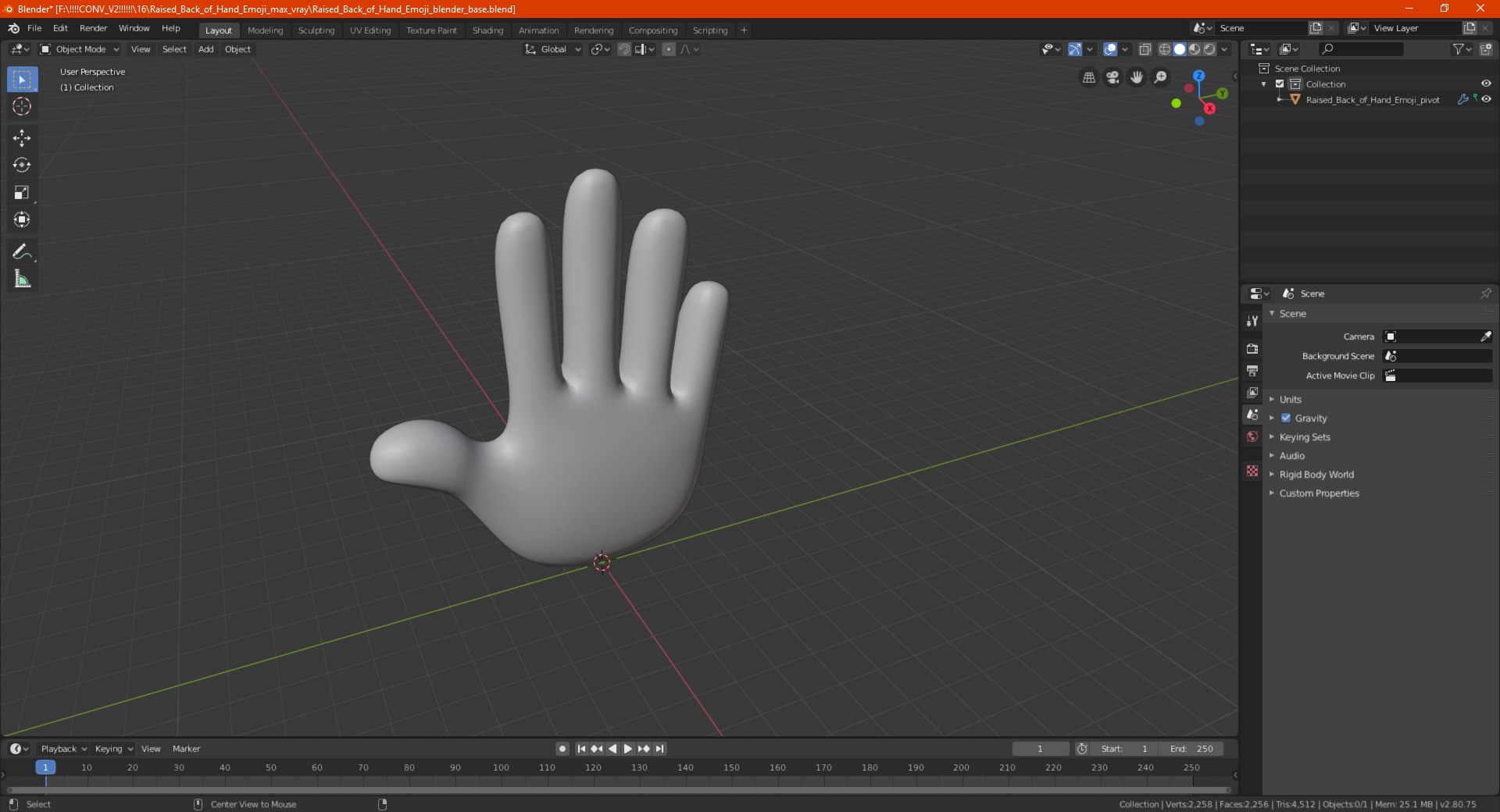Image resolution: width=1500 pixels, height=812 pixels.
Task: Enable snapping magnet toggle
Action: tap(624, 49)
